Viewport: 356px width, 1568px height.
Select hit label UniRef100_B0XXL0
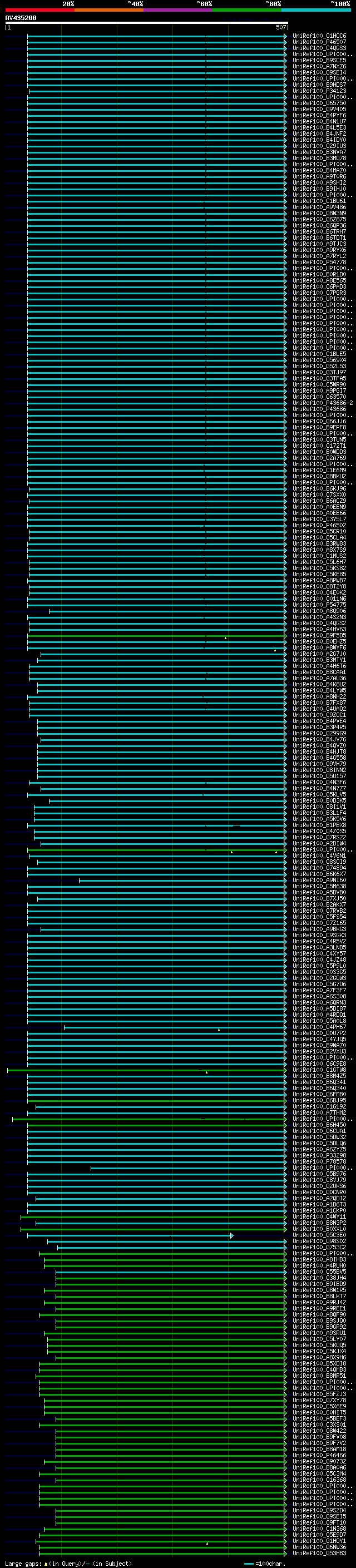click(x=319, y=1229)
